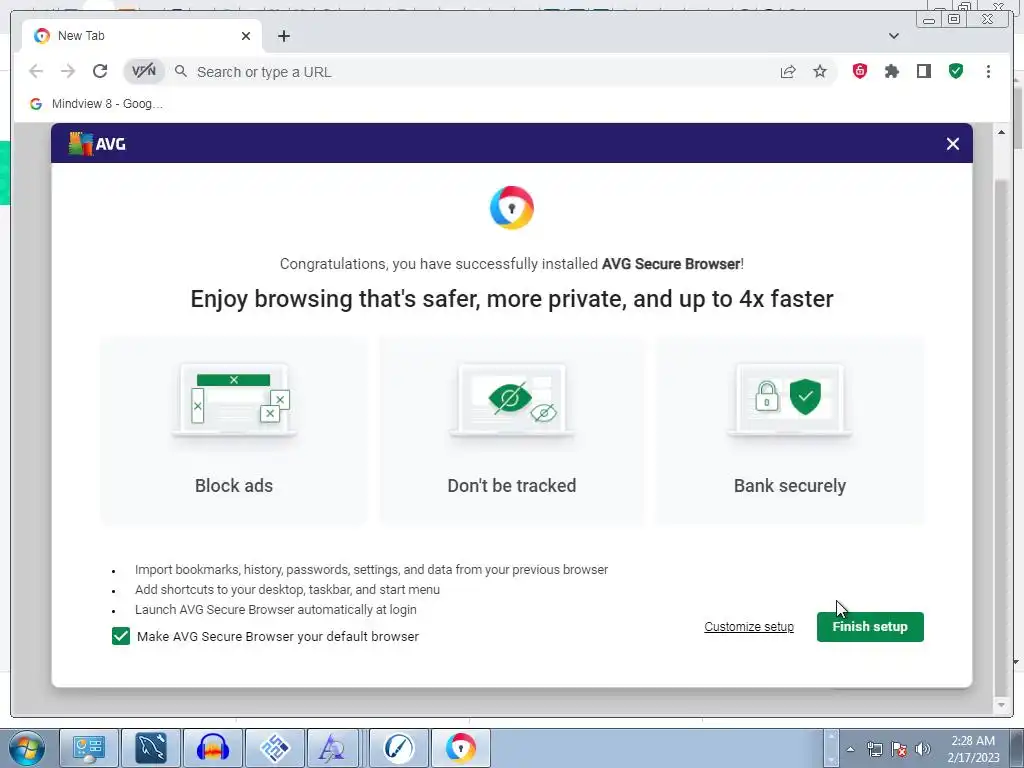
Task: Open the clock showing 2:28 AM
Action: pyautogui.click(x=974, y=749)
